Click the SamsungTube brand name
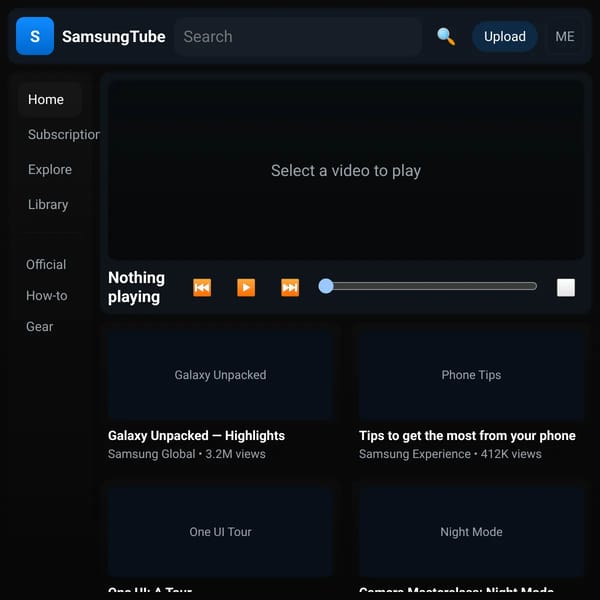 [114, 37]
